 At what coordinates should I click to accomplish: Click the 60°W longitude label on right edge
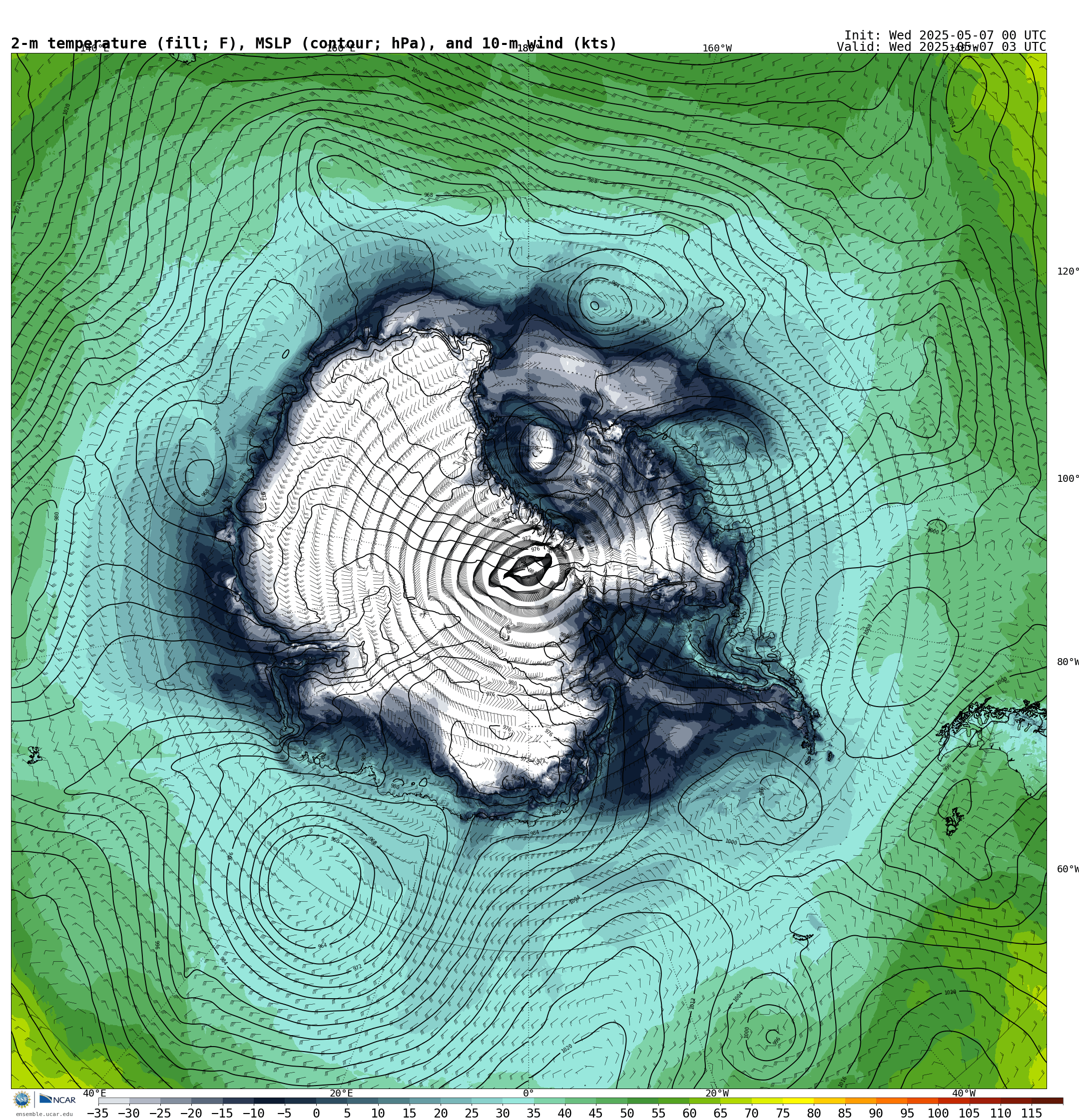(x=1068, y=869)
